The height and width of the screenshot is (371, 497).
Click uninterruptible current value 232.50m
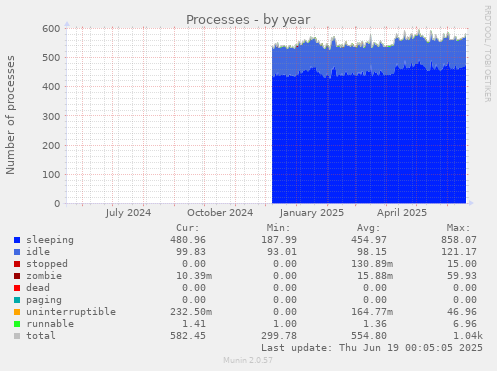click(191, 312)
